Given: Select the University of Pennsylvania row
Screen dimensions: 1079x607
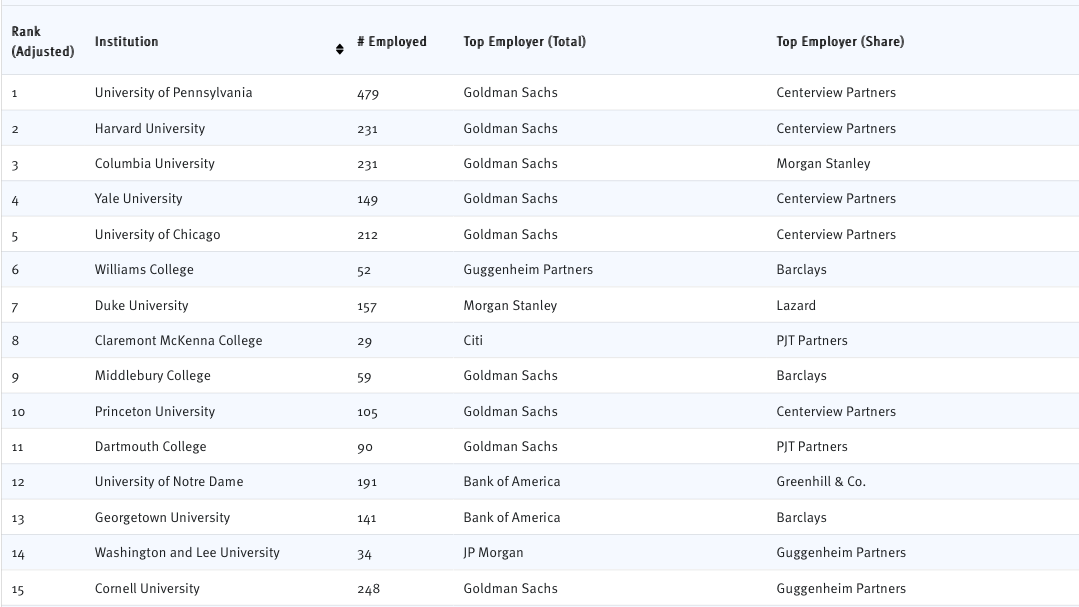Looking at the screenshot, I should 174,93.
